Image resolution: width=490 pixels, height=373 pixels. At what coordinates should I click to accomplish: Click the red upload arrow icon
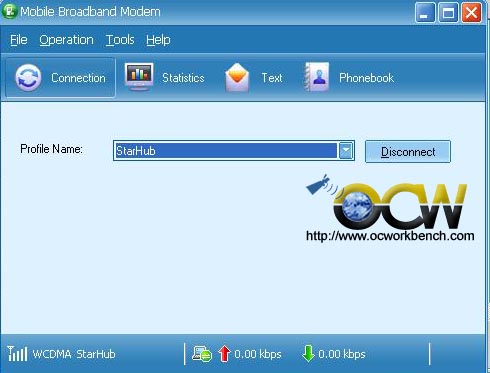224,354
